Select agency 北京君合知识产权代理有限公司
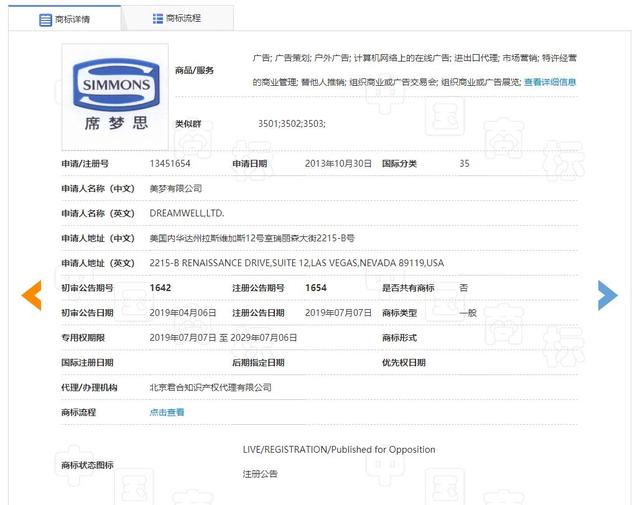 click(210, 387)
